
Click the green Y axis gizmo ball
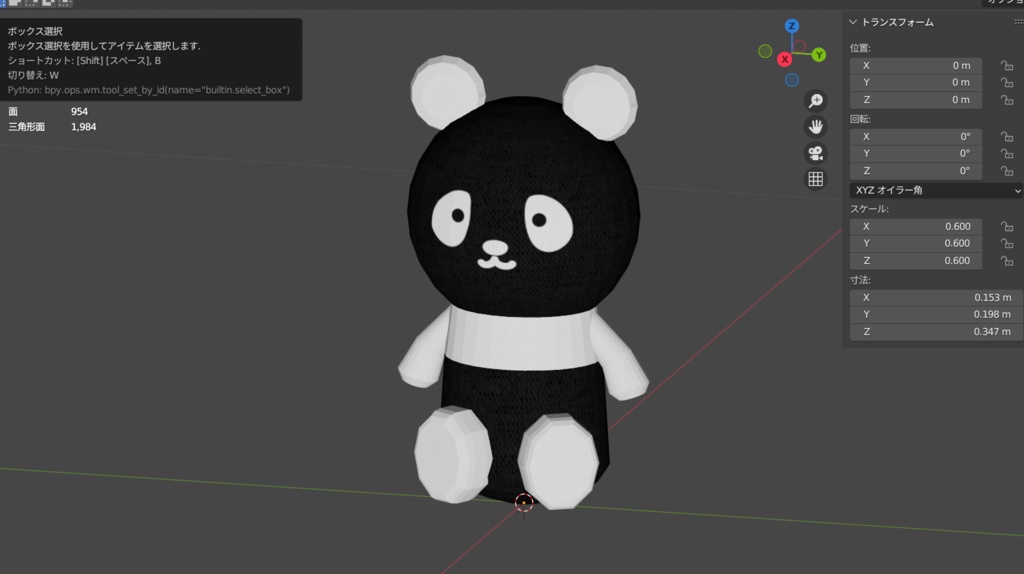(818, 55)
